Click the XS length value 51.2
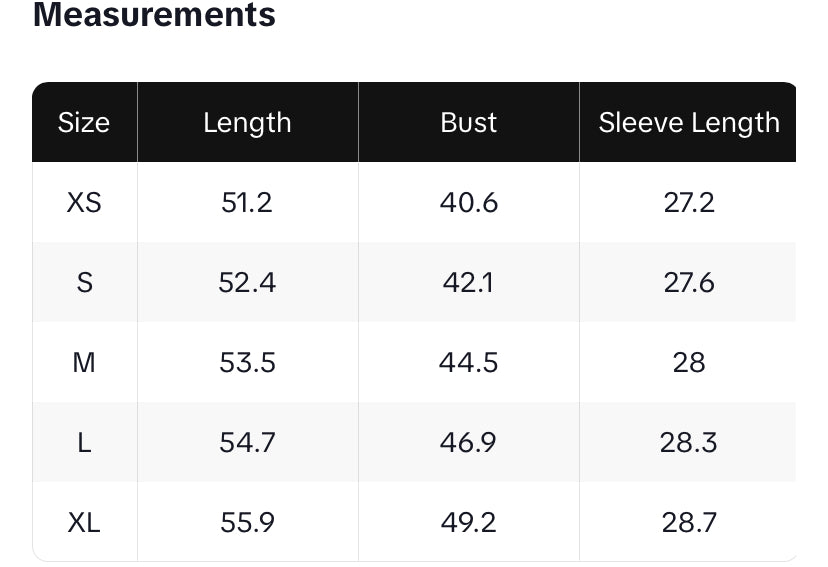Screen dimensions: 828x567 pyautogui.click(x=247, y=202)
